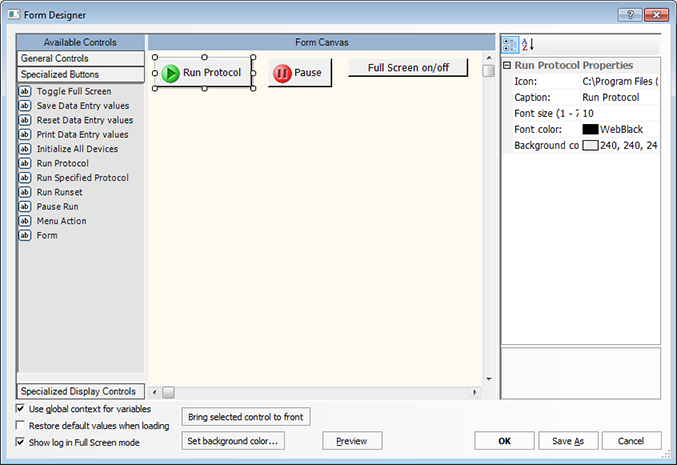Screen dimensions: 677x465
Task: Edit the Caption property value field
Action: (x=618, y=98)
